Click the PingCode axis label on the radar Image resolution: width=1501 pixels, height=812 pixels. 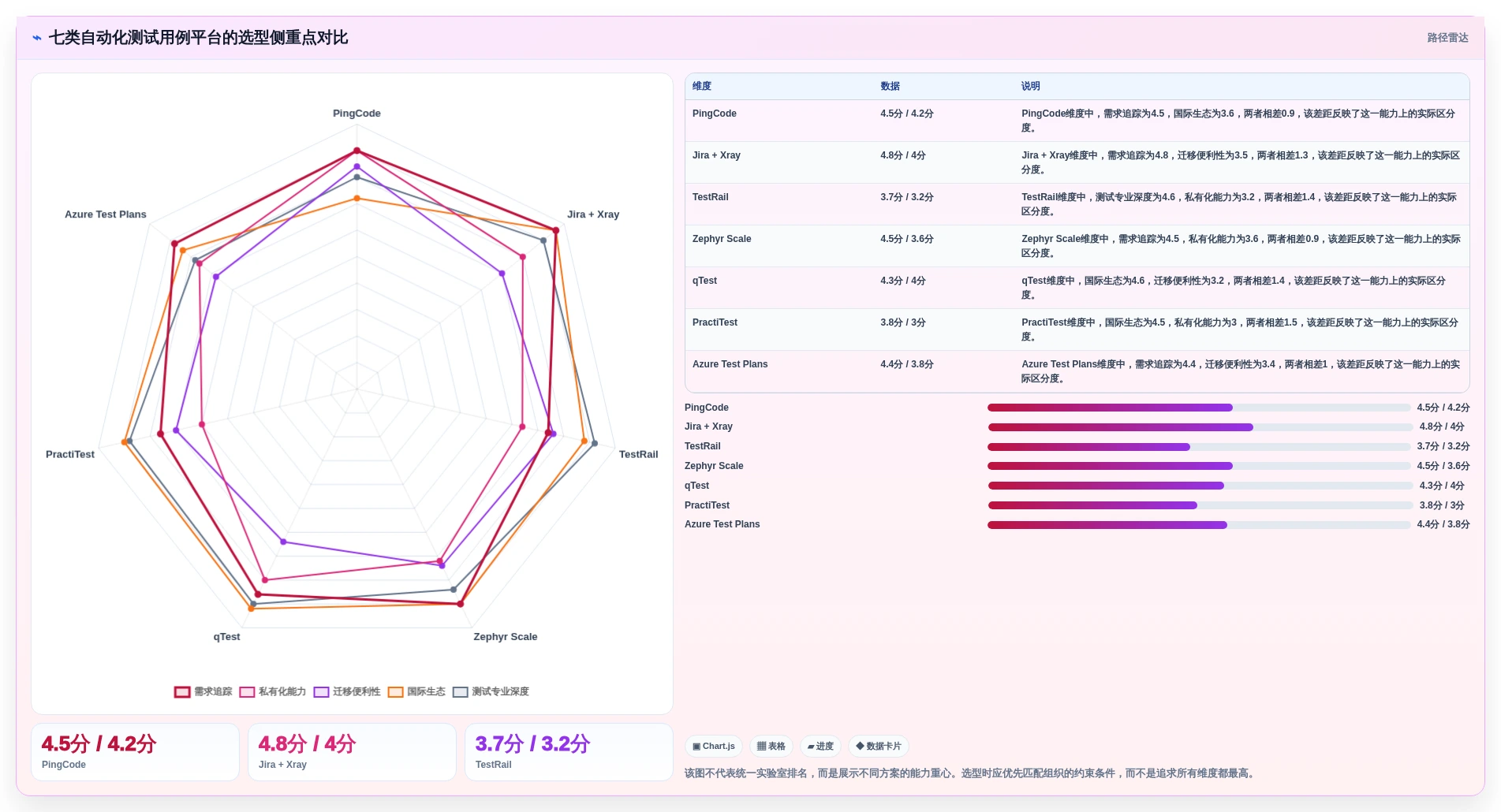click(x=357, y=114)
